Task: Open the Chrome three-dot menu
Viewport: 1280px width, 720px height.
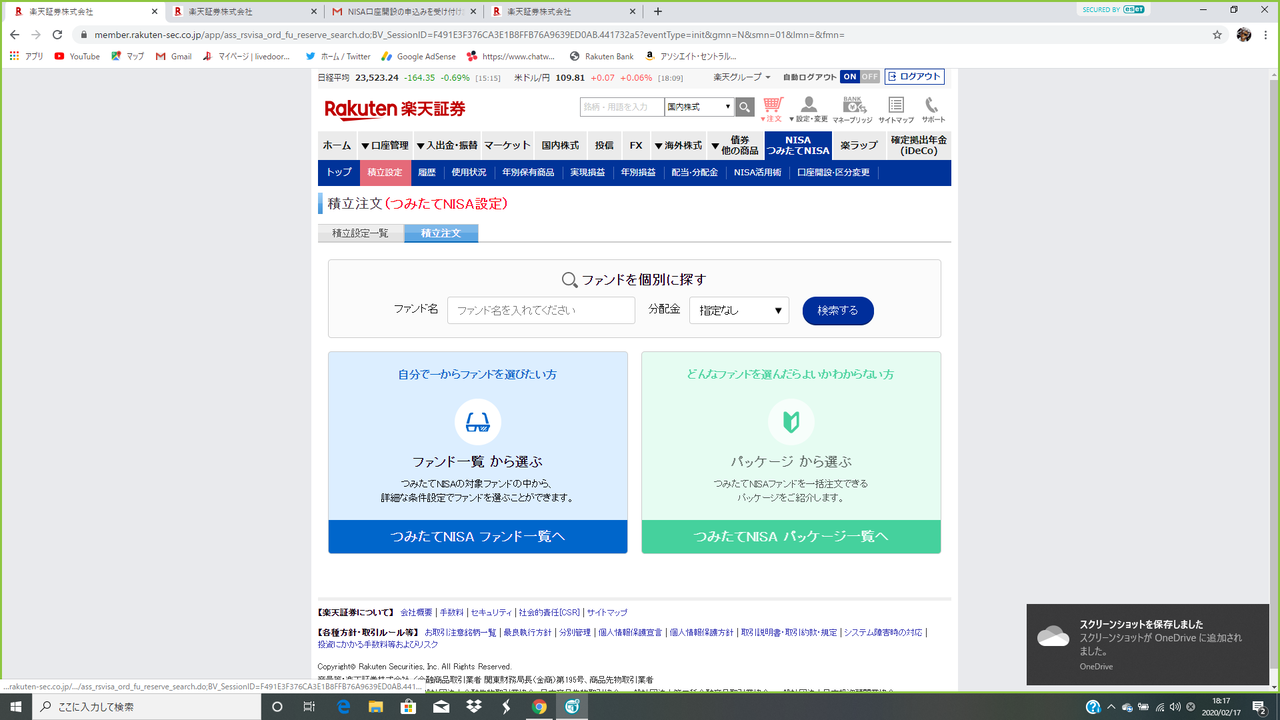Action: 1266,34
